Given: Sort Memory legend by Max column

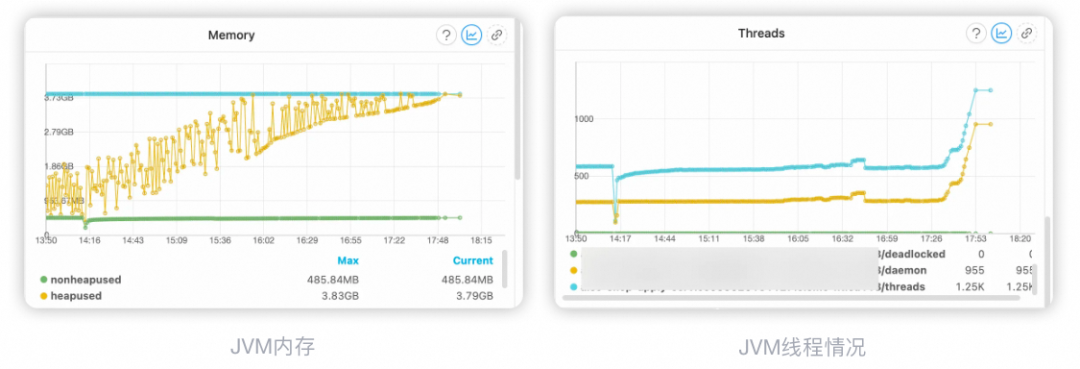Looking at the screenshot, I should point(348,261).
